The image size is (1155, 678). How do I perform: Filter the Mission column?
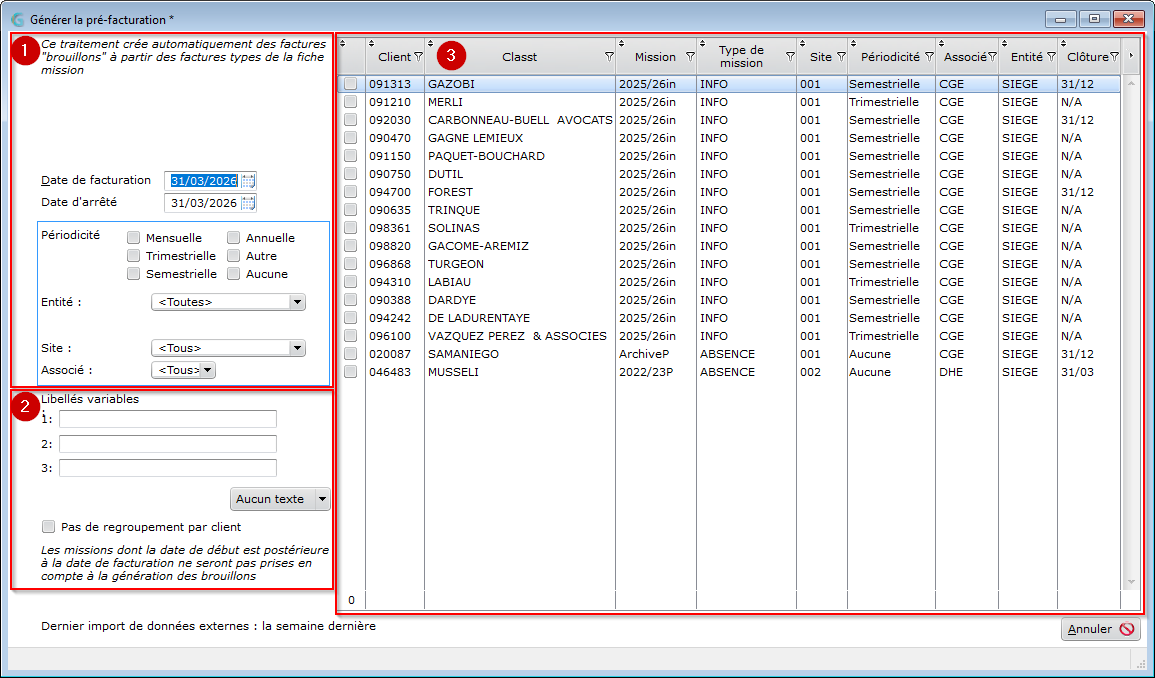(690, 57)
